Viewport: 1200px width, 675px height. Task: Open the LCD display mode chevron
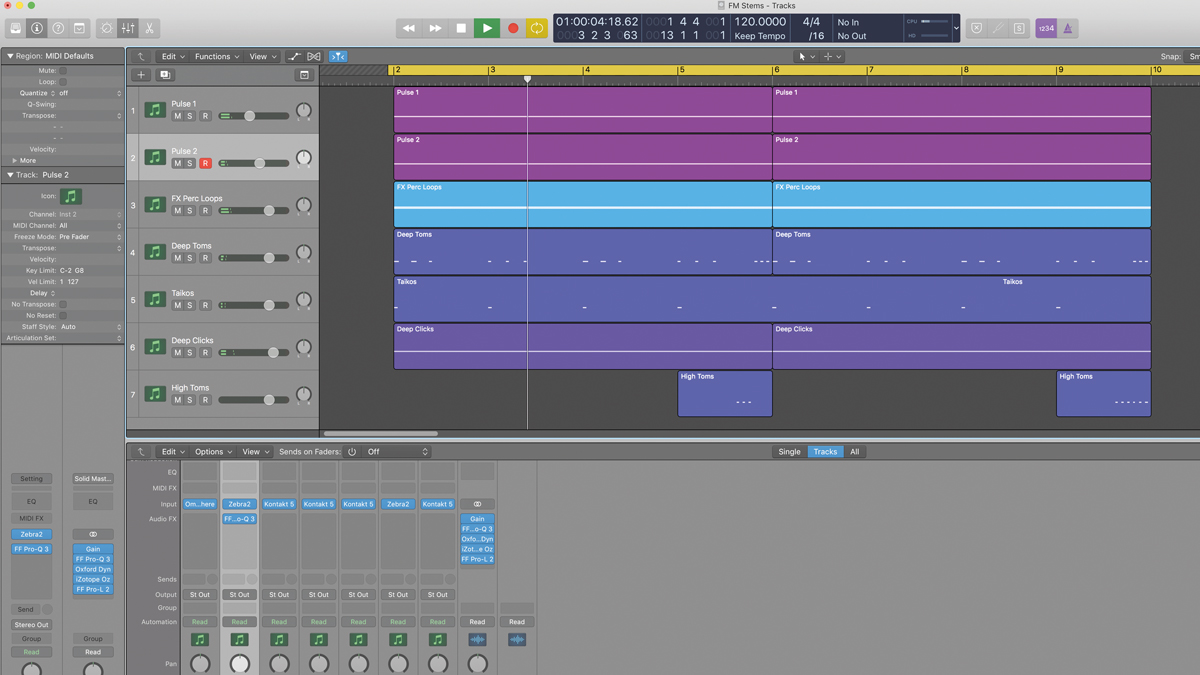(956, 29)
